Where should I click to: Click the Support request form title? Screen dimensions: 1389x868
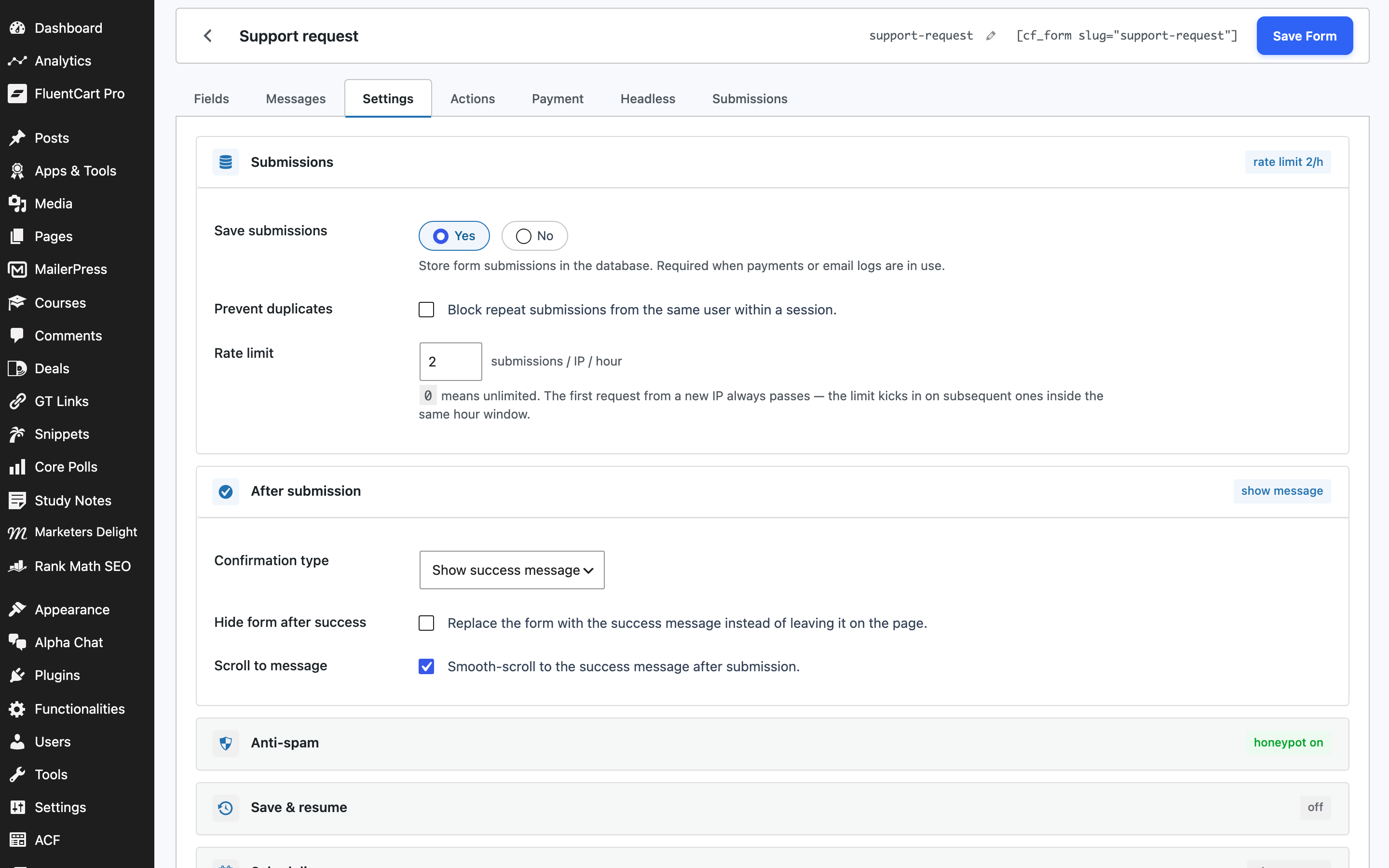(x=299, y=36)
